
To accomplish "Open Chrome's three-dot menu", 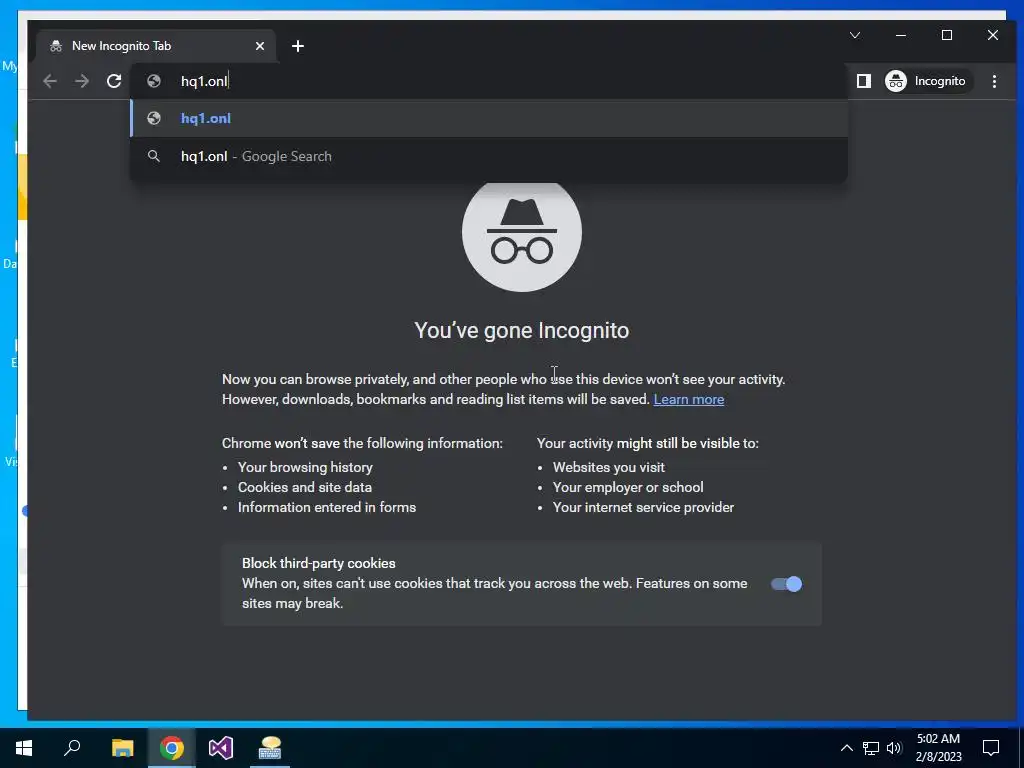I will (994, 81).
